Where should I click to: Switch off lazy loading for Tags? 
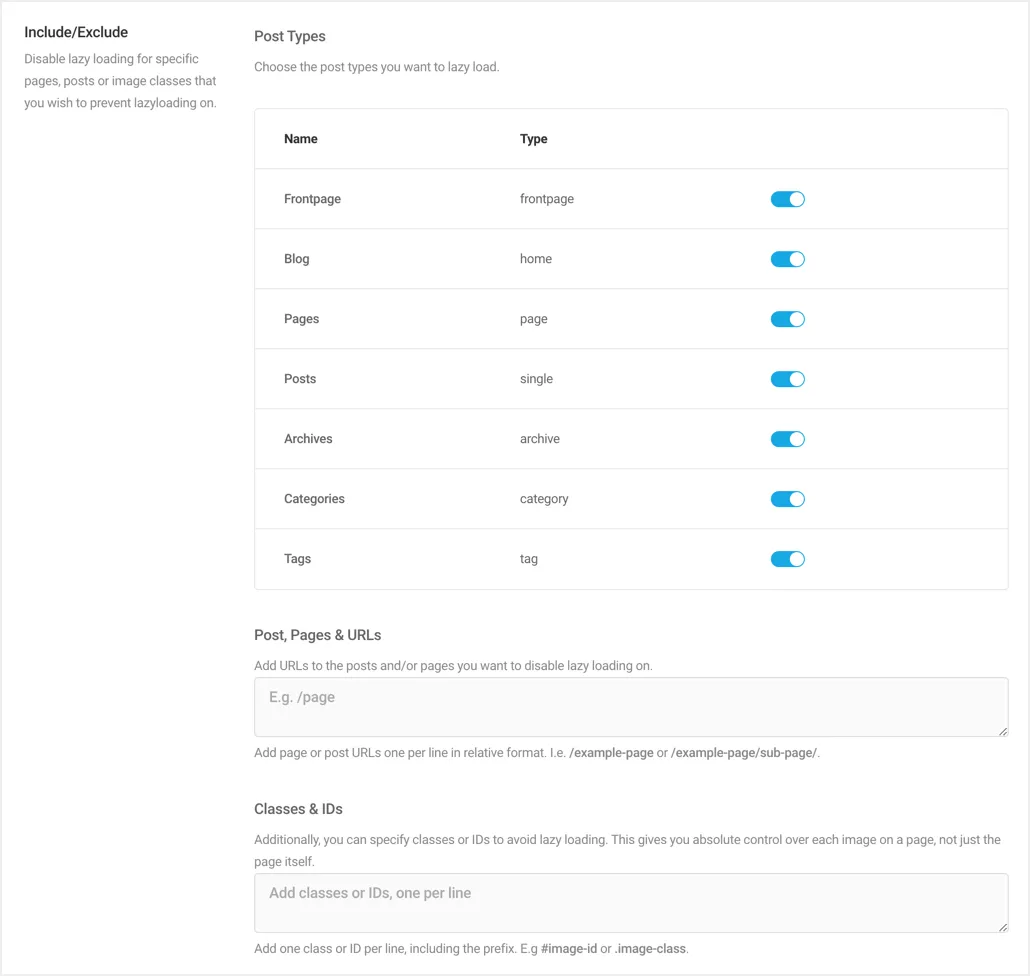(x=787, y=558)
